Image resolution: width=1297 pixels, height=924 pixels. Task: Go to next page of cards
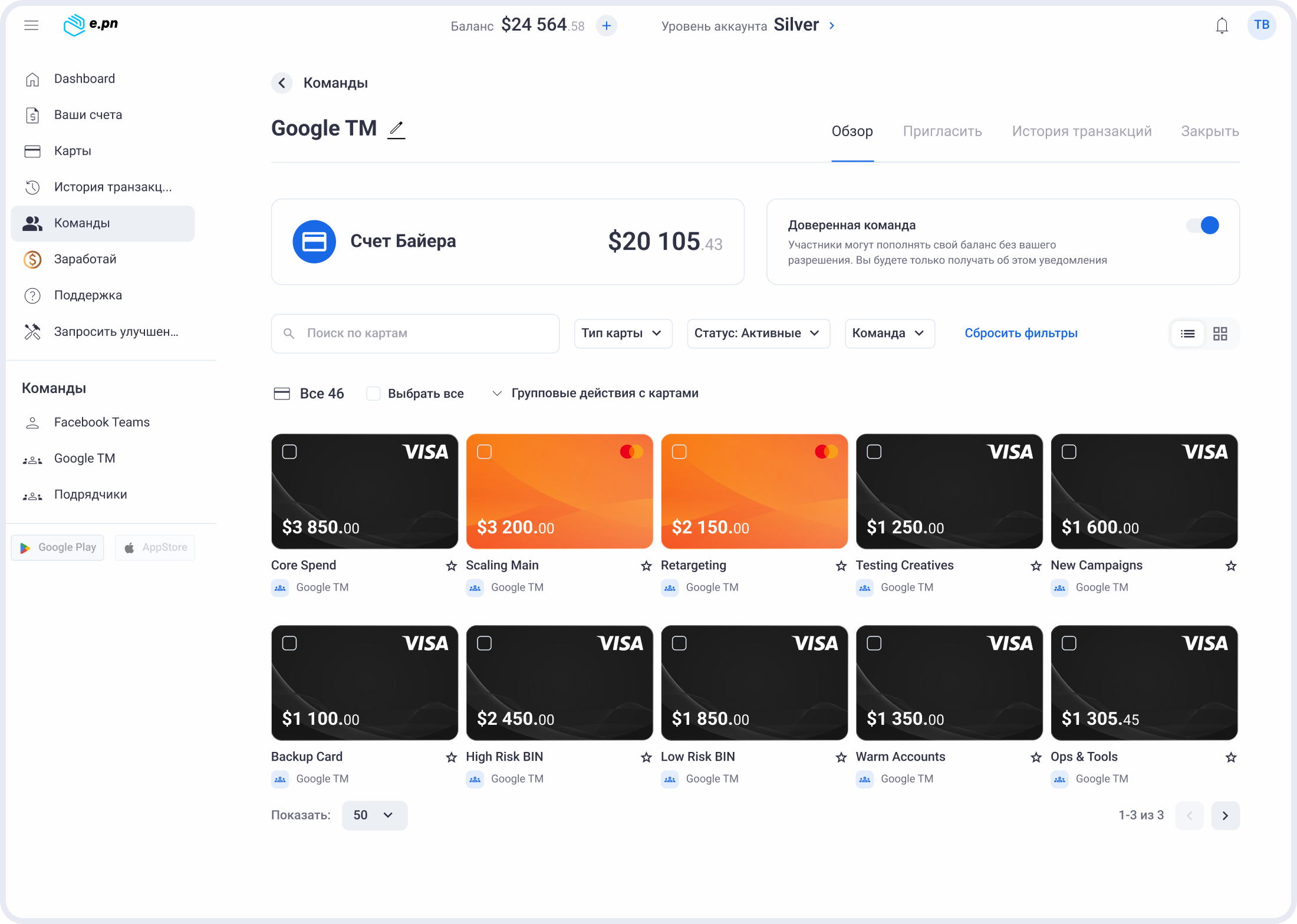pyautogui.click(x=1224, y=816)
